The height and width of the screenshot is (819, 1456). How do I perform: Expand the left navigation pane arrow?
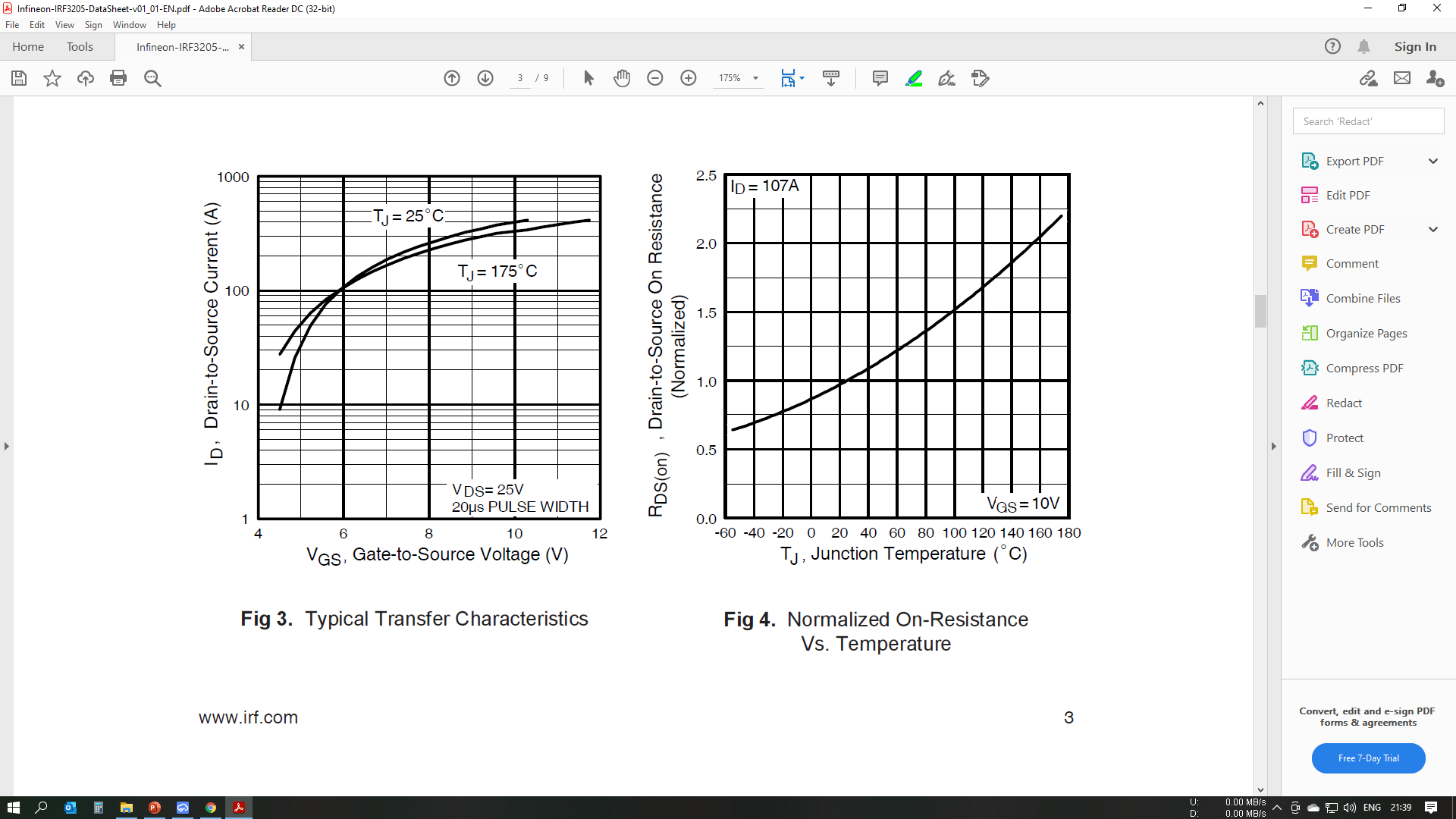pos(7,447)
